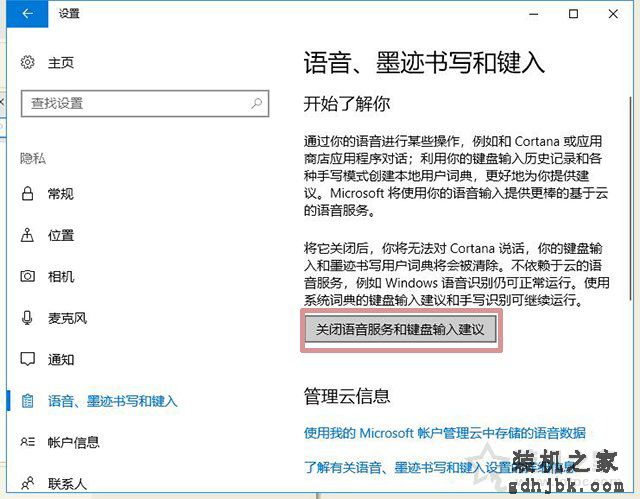
Task: Click the page title 语音、墨迹书写和键入
Action: (424, 63)
